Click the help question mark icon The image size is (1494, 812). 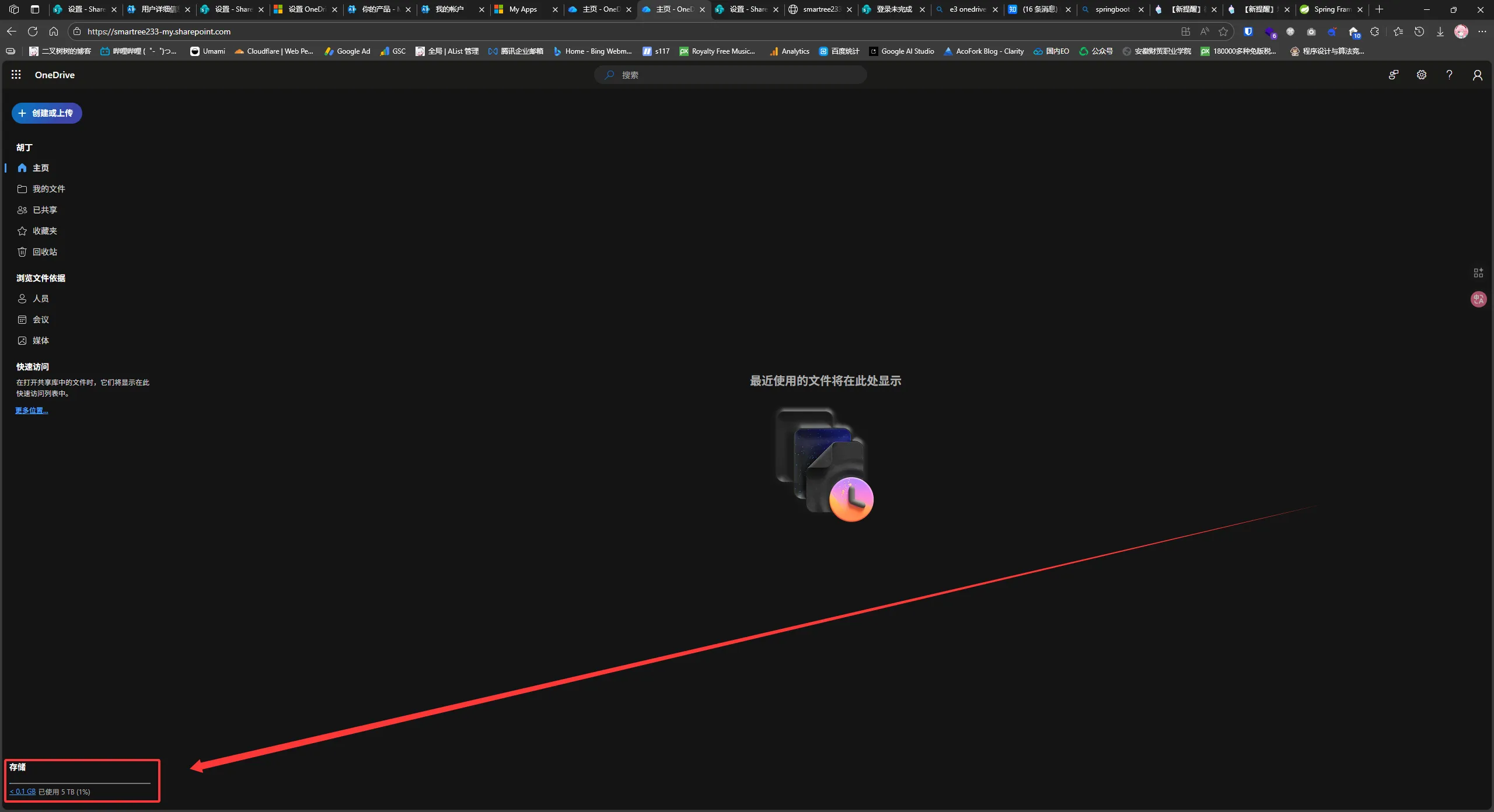[x=1449, y=75]
